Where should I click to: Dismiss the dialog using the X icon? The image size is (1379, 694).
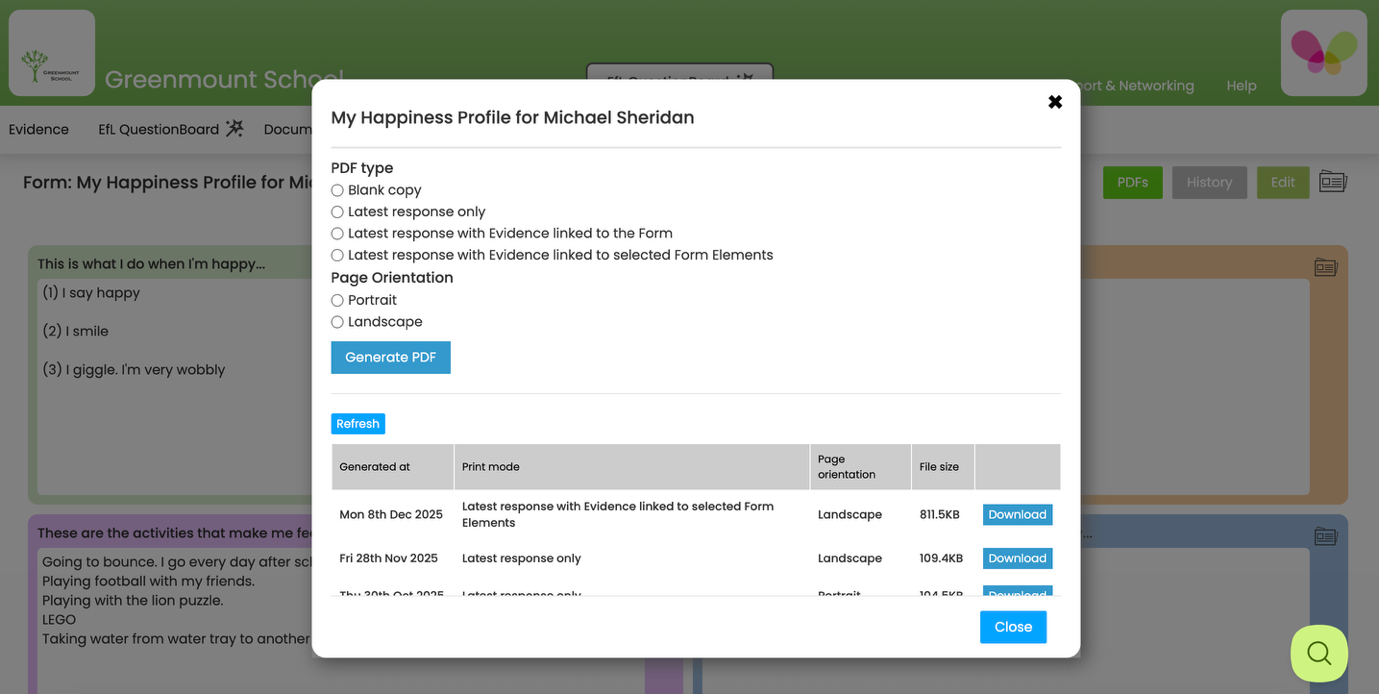click(x=1055, y=101)
